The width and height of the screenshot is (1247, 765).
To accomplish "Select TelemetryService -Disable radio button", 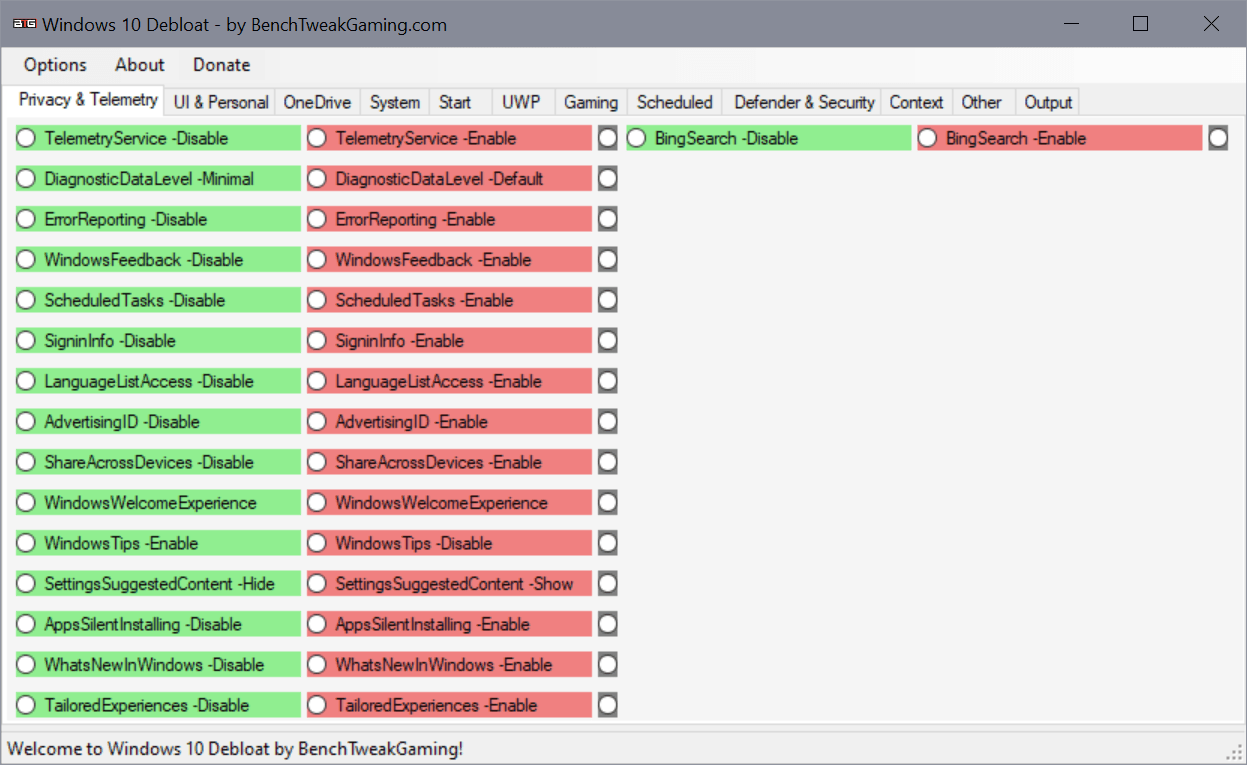I will (x=158, y=138).
